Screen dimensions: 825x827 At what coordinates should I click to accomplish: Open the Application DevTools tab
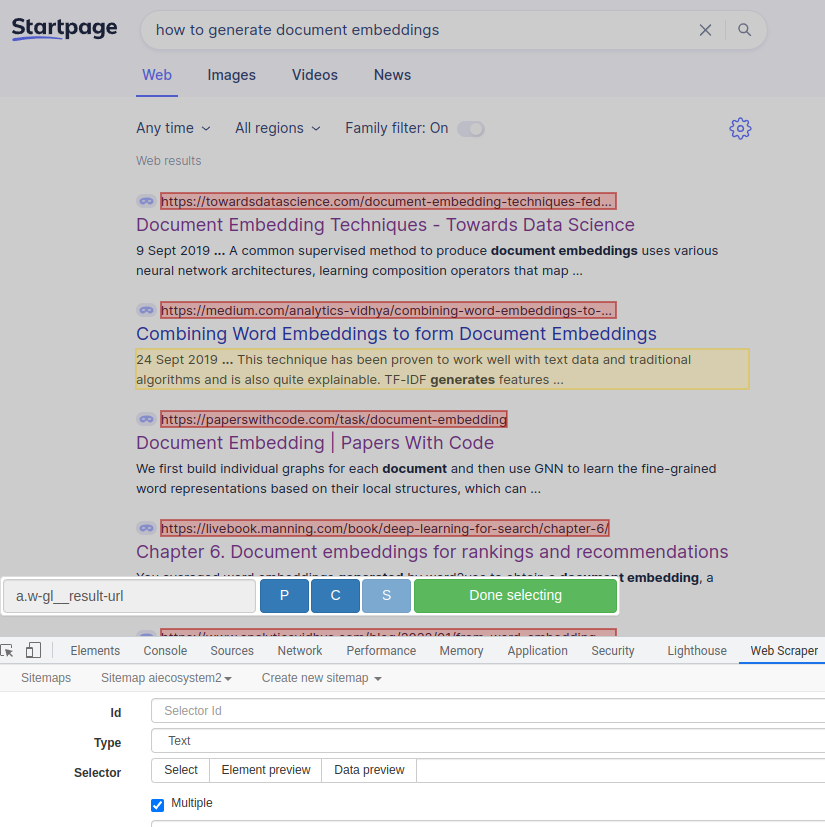(x=538, y=651)
